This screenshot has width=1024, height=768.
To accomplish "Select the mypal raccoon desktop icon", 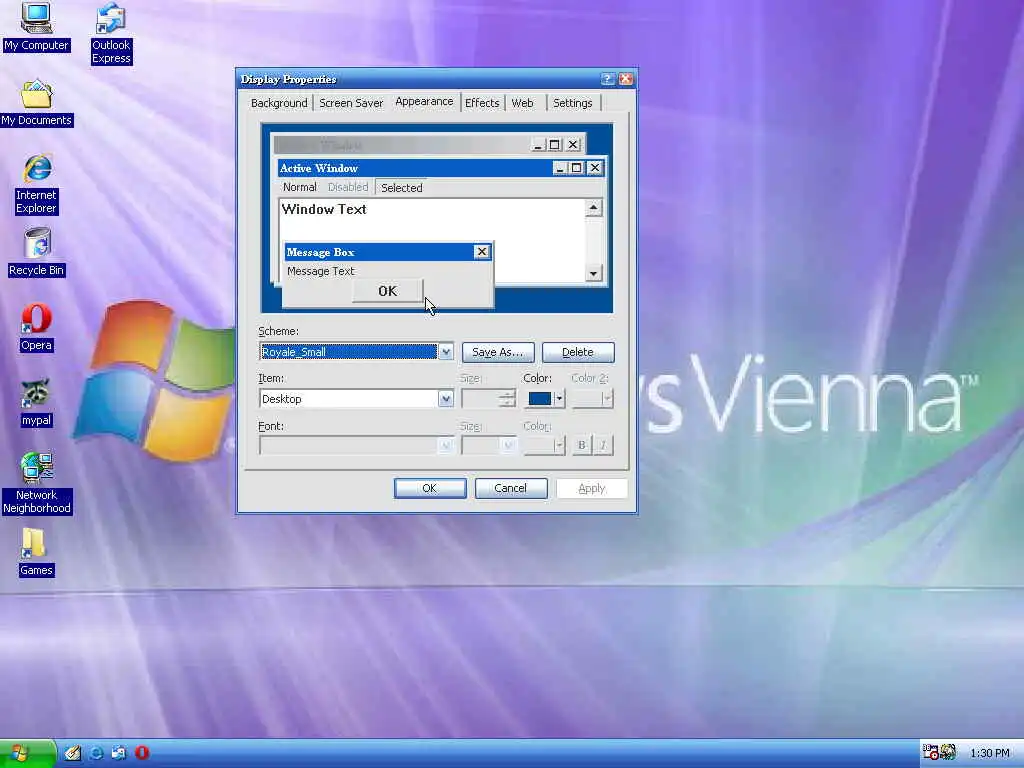I will click(x=36, y=403).
